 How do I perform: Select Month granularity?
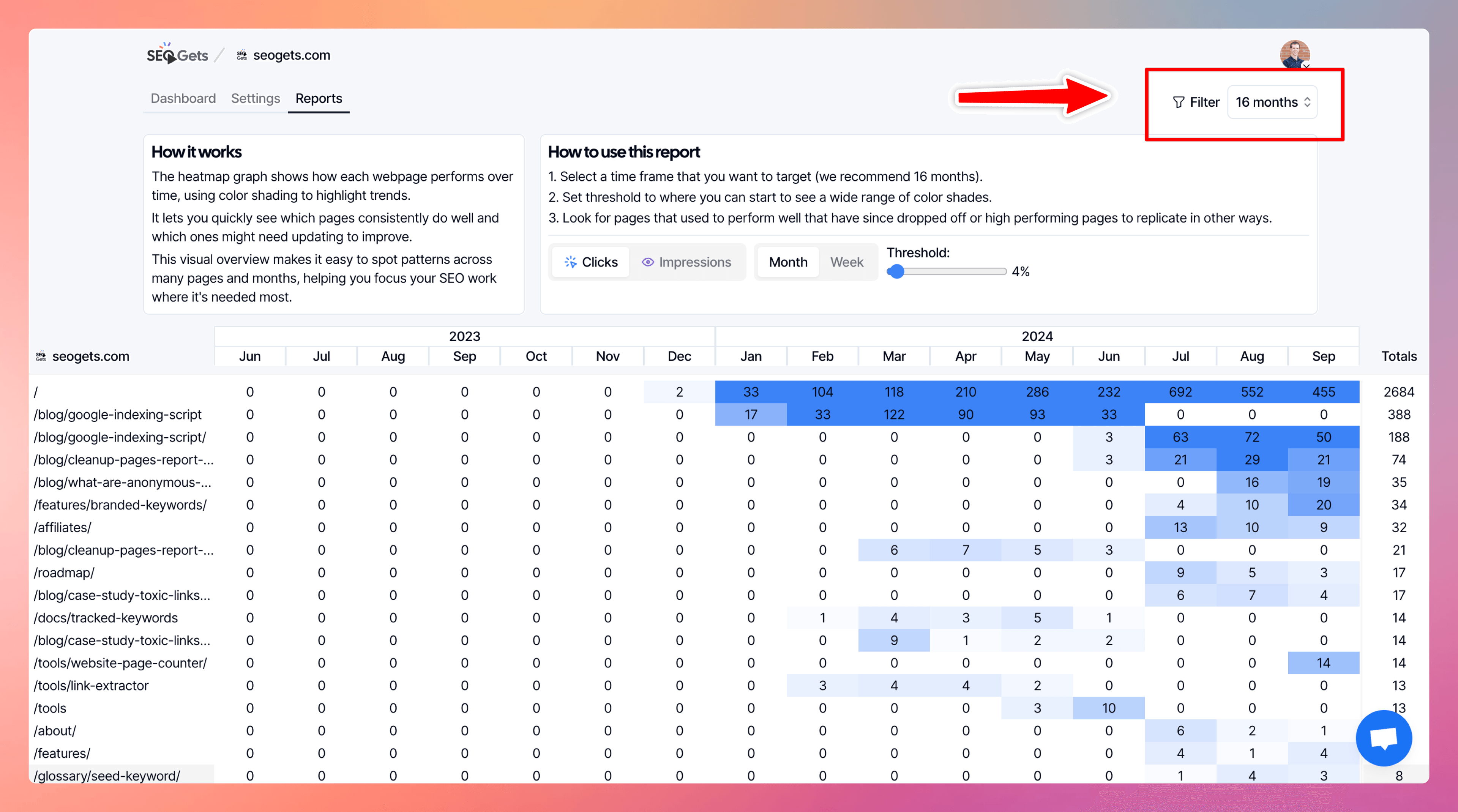click(x=788, y=262)
